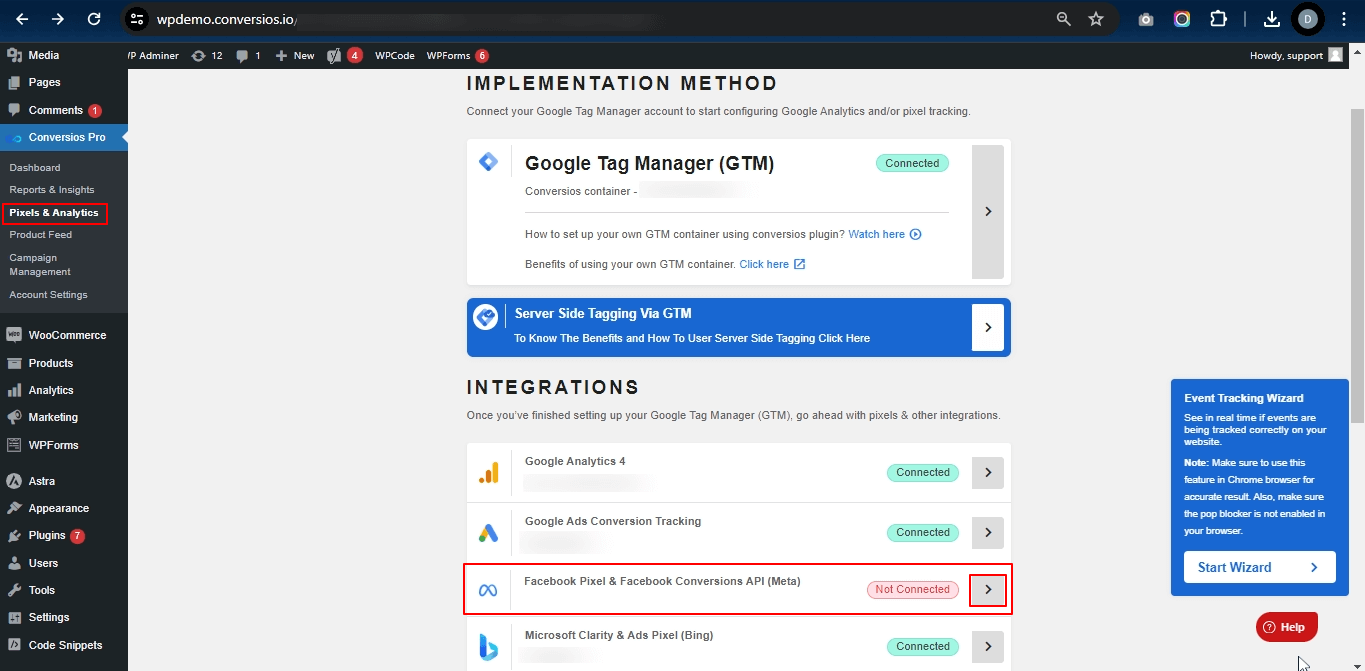
Task: Open Pixels & Analytics submenu
Action: point(54,213)
